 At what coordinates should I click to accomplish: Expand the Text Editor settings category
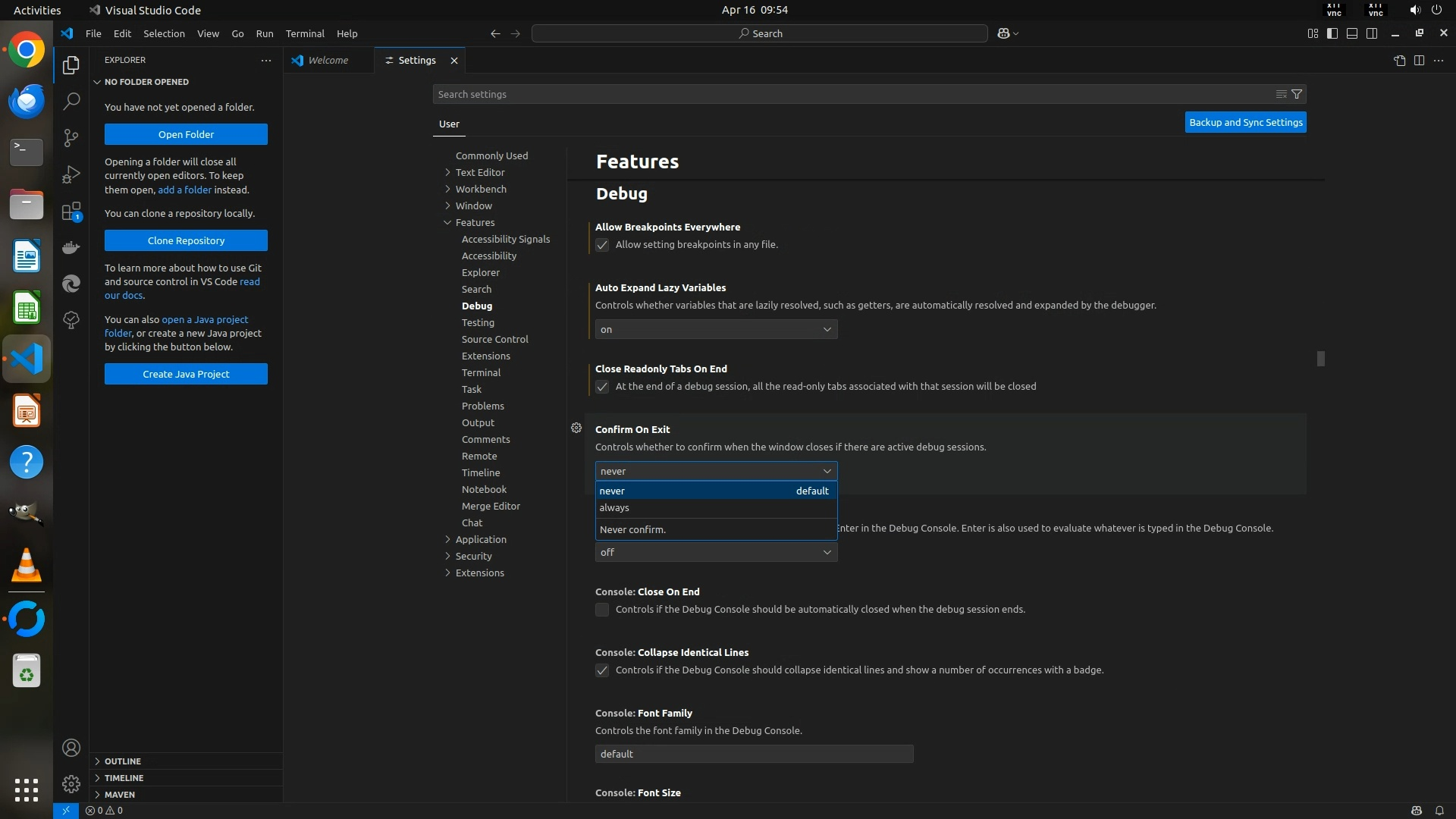[479, 172]
